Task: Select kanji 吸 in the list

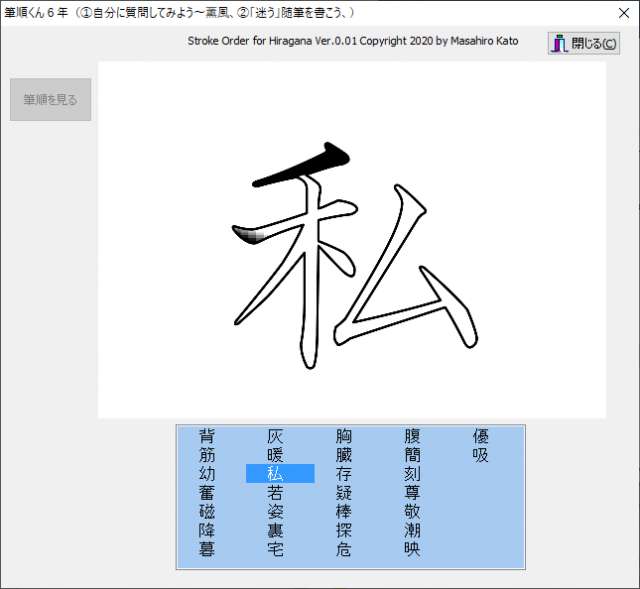Action: tap(481, 455)
